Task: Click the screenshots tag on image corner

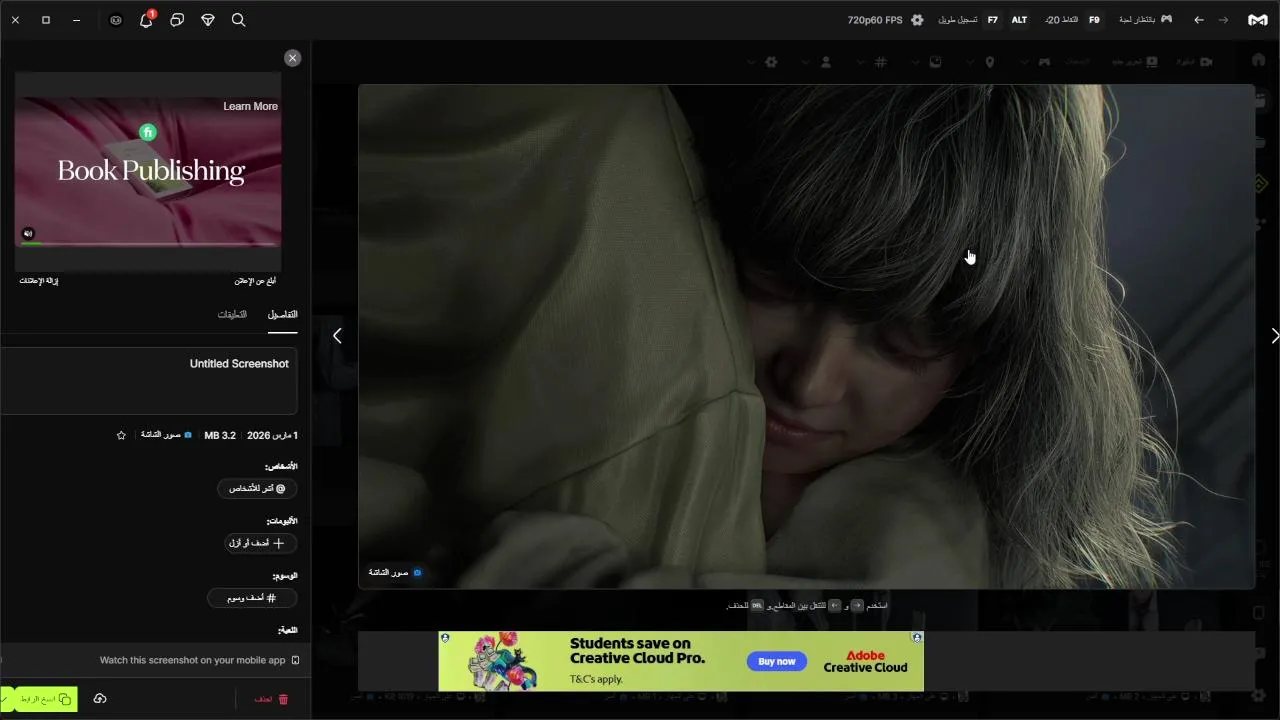Action: pyautogui.click(x=395, y=573)
